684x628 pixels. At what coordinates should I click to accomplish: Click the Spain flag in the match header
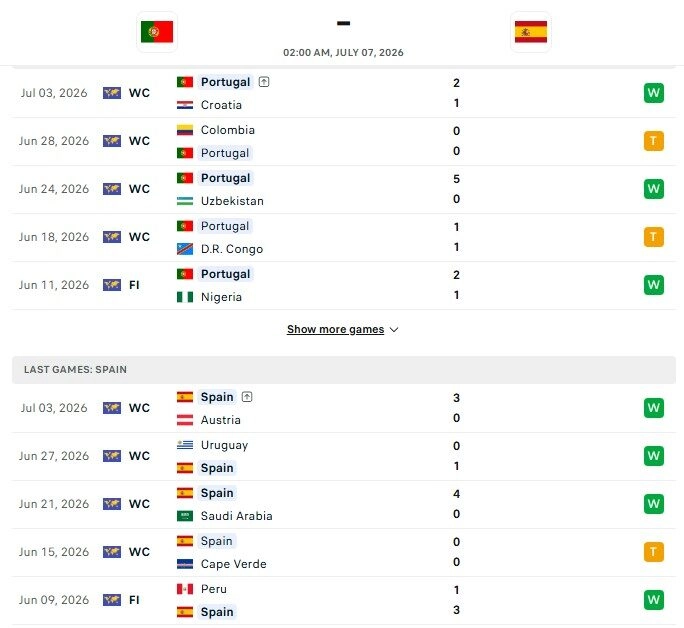click(x=531, y=32)
